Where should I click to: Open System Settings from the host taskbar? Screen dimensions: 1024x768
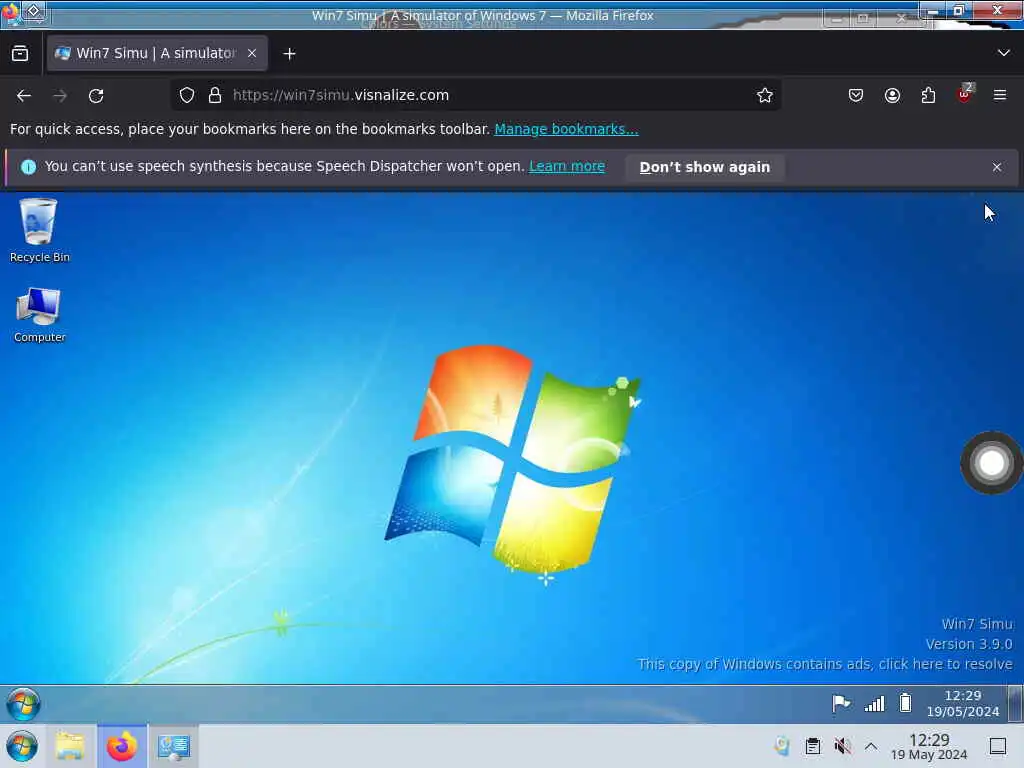click(x=174, y=746)
